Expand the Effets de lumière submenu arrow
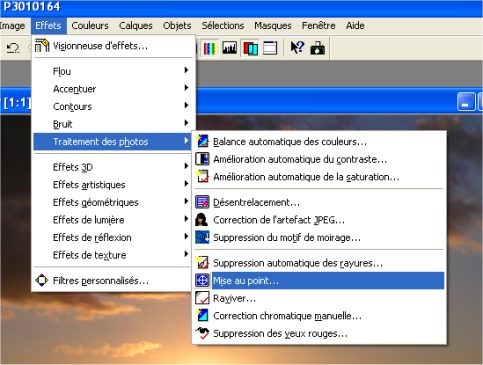The width and height of the screenshot is (483, 365). click(x=186, y=219)
